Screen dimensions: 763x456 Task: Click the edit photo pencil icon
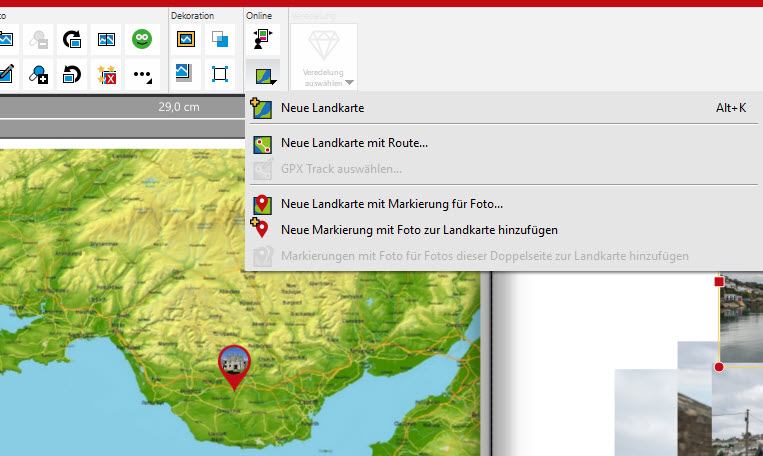[7, 74]
